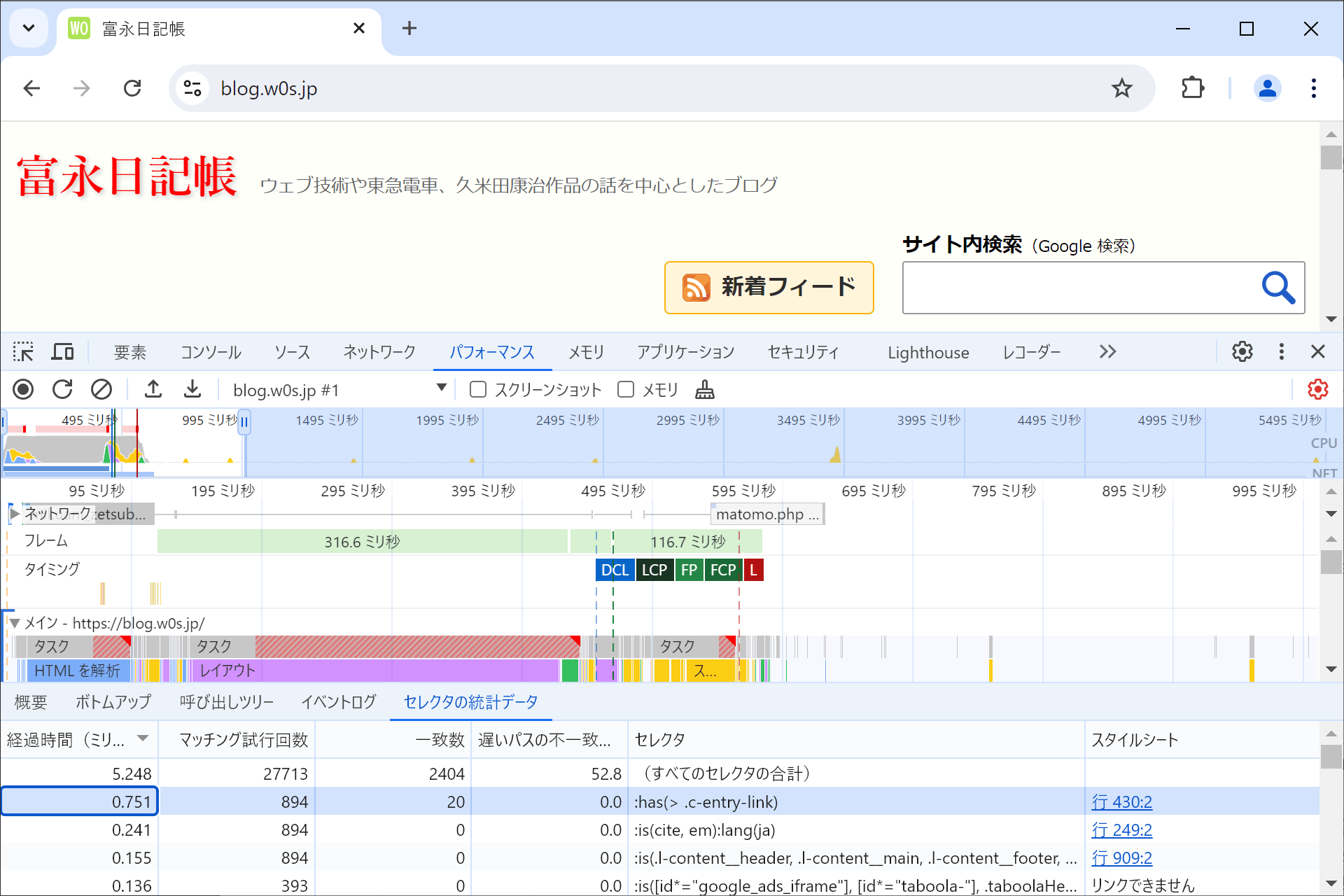Enable the メモリ checkbox in toolbar
This screenshot has height=896, width=1344.
[x=626, y=389]
